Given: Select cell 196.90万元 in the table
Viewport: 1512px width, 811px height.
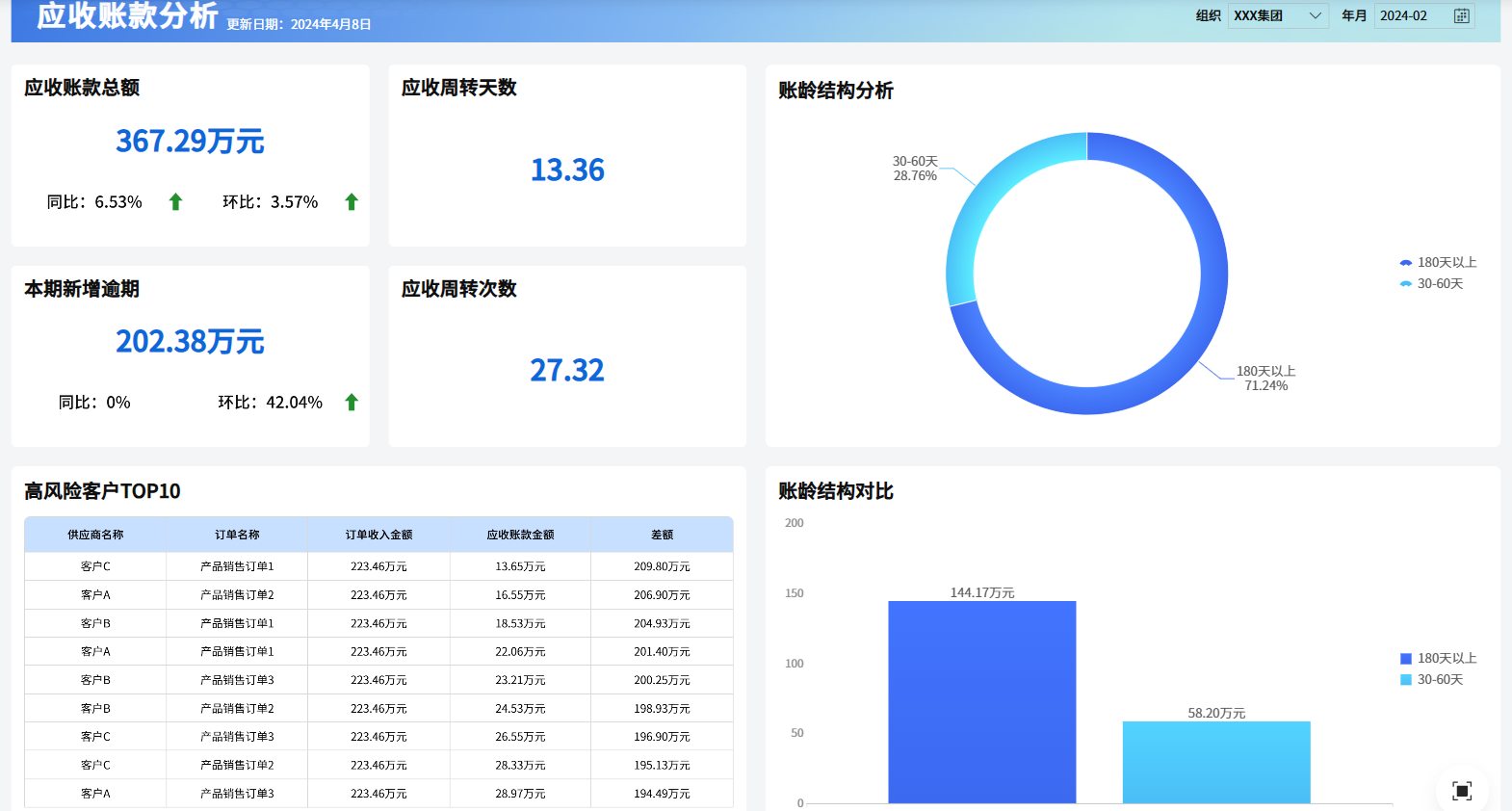Looking at the screenshot, I should tap(662, 737).
